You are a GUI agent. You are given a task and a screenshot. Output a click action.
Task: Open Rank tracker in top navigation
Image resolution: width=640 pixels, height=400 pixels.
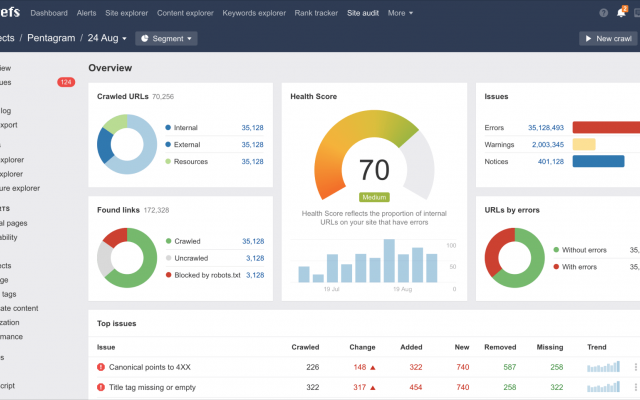316,13
